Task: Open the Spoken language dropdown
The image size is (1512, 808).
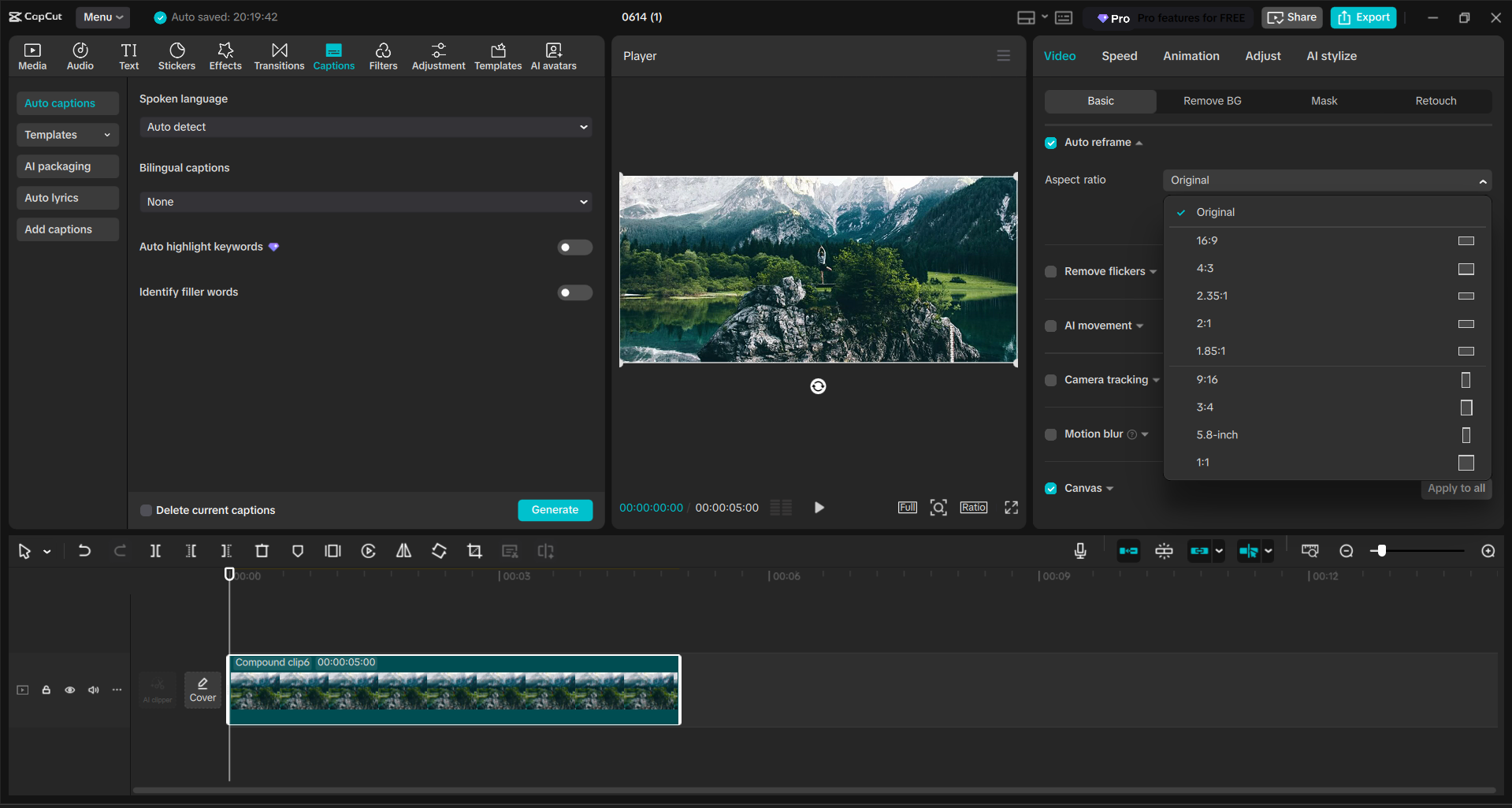Action: click(x=365, y=127)
